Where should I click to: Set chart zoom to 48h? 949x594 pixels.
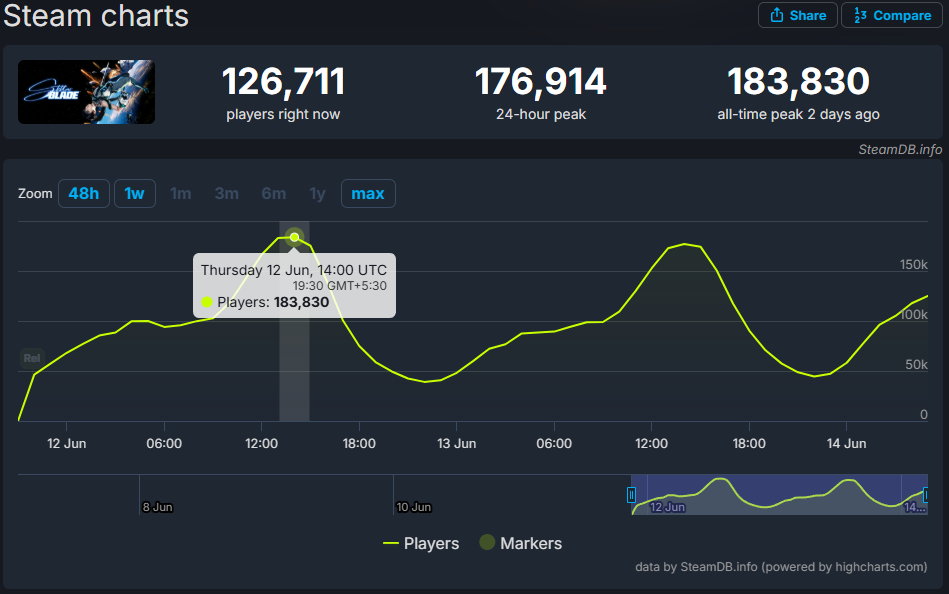pos(84,194)
